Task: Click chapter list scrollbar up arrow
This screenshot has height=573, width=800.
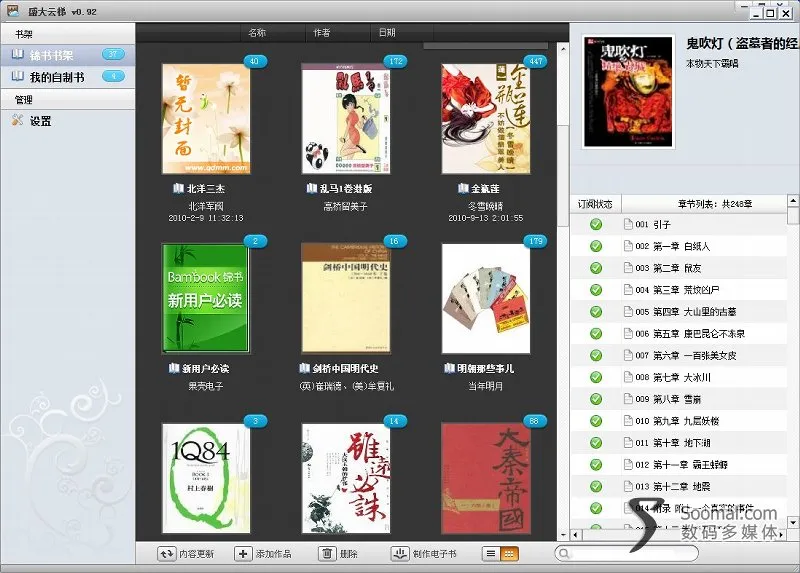Action: click(793, 201)
